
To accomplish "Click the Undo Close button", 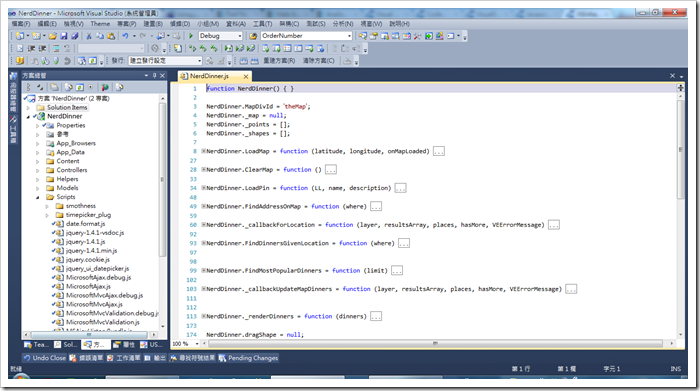I will [45, 358].
